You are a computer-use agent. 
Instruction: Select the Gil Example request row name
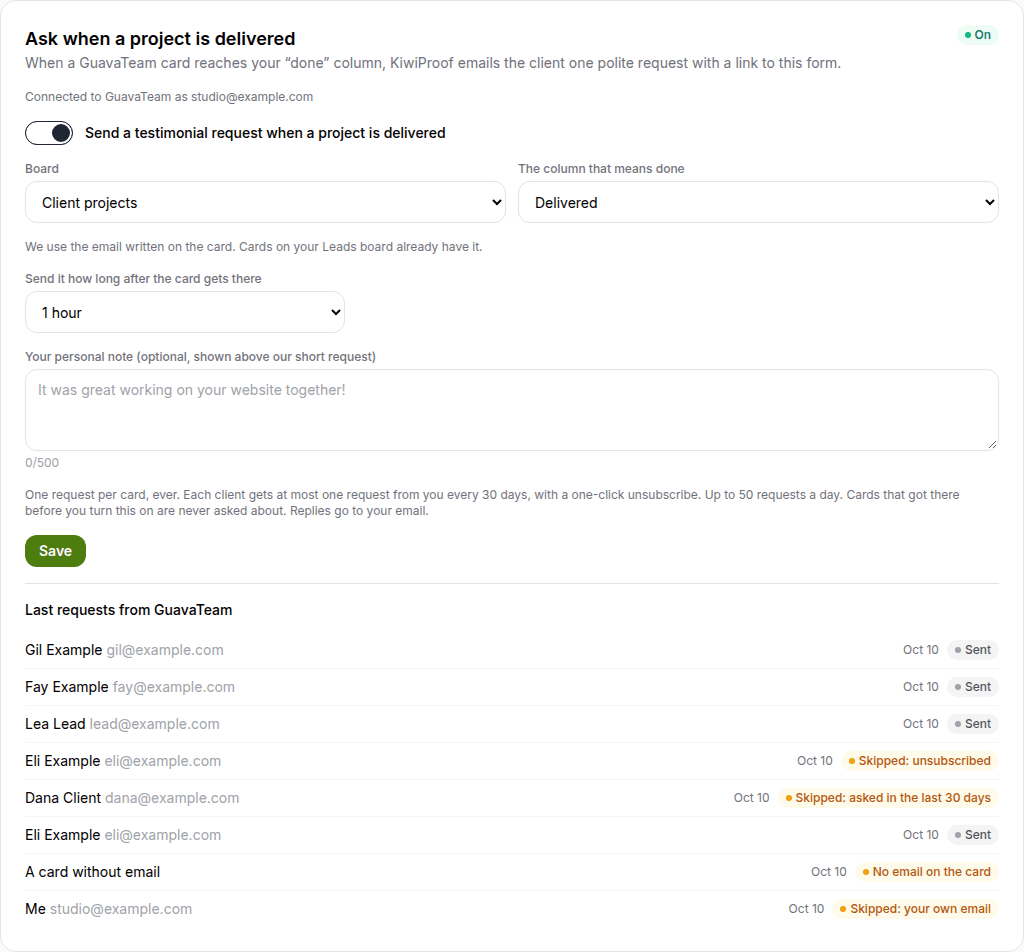(63, 650)
